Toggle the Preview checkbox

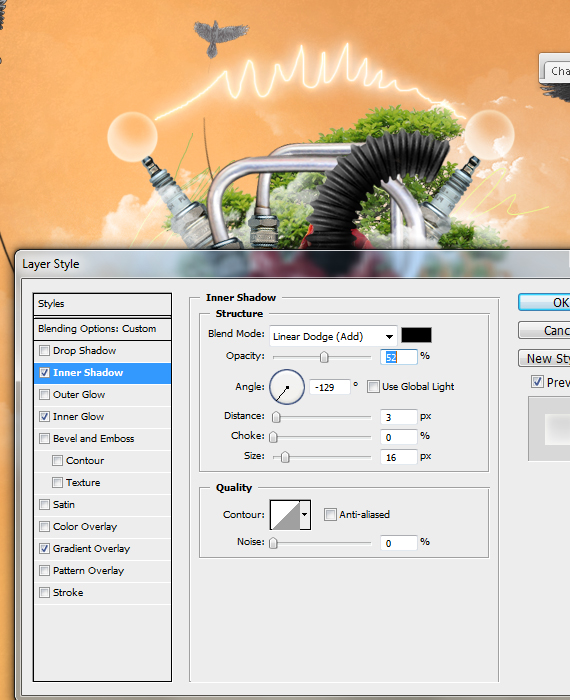point(537,382)
